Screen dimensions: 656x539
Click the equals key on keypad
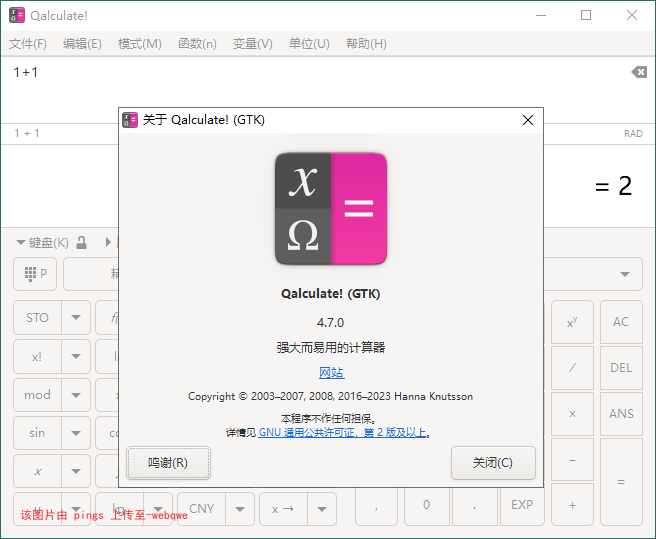[x=621, y=482]
